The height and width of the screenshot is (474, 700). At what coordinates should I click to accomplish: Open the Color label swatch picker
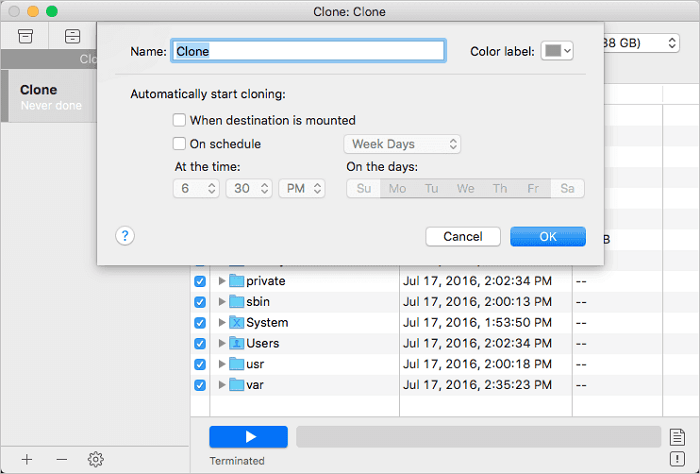tap(556, 51)
